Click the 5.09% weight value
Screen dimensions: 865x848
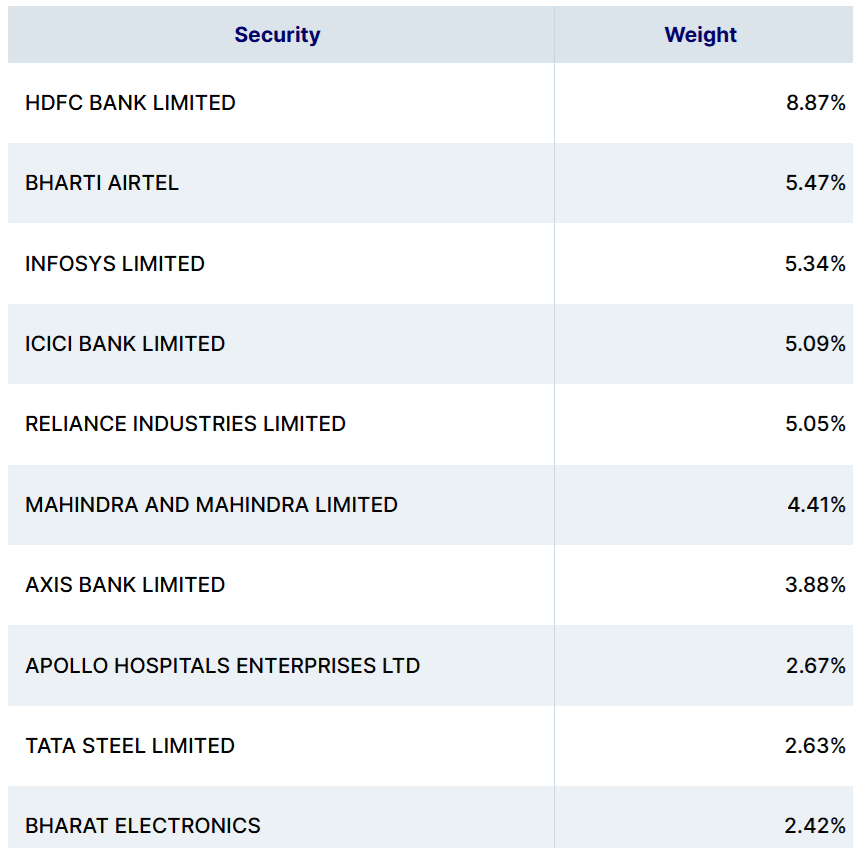point(815,344)
